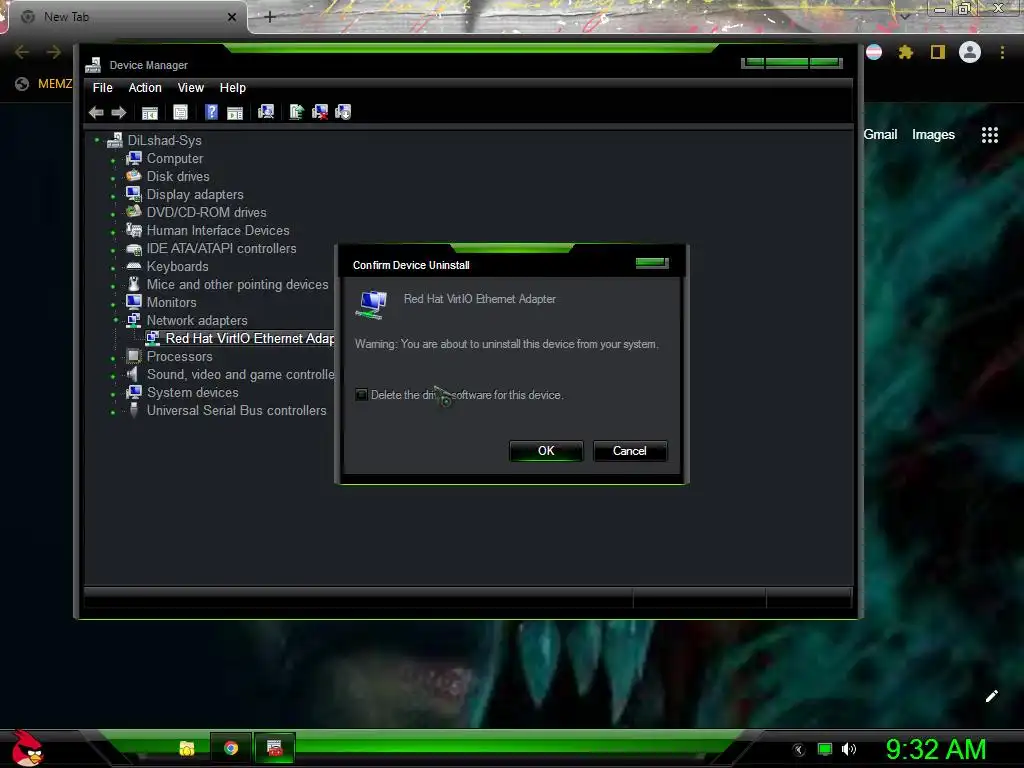This screenshot has height=768, width=1024.
Task: Click the Chrome three-dot menu
Action: point(1002,52)
